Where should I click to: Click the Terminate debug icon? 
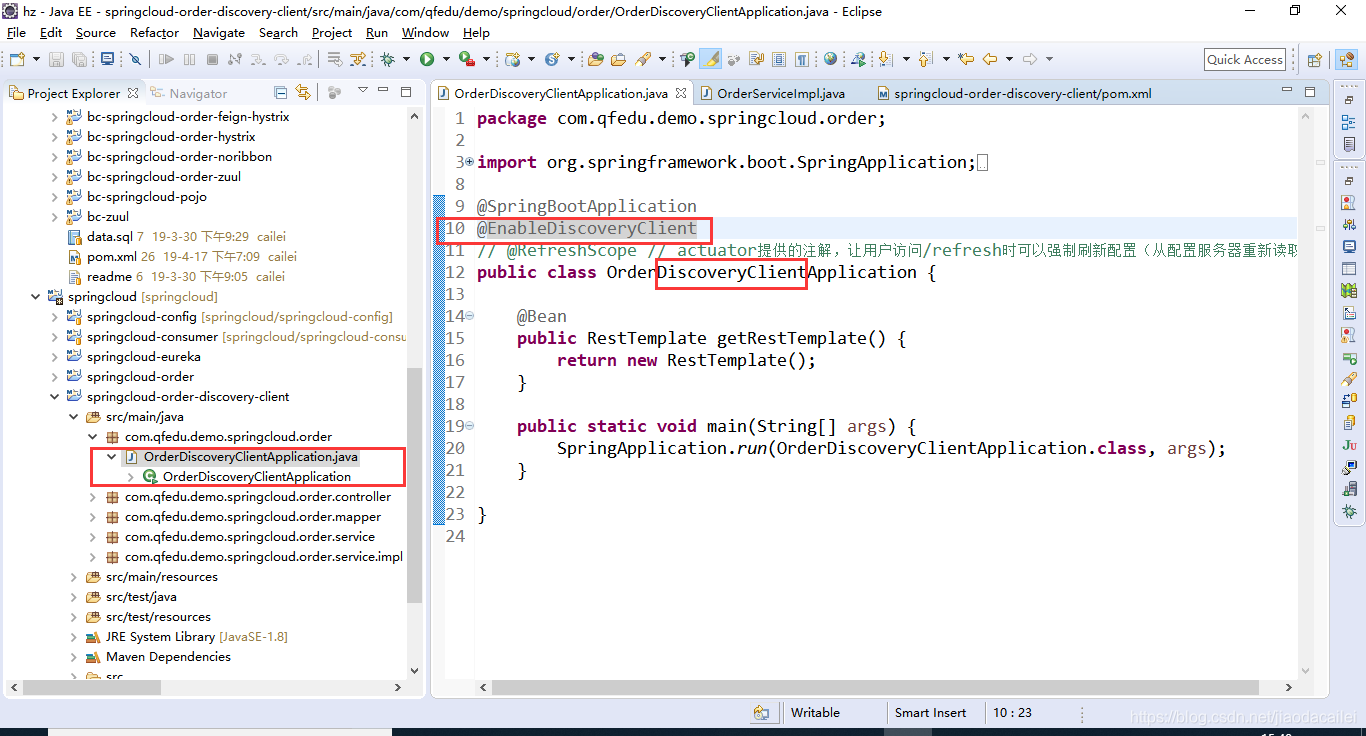click(x=212, y=59)
